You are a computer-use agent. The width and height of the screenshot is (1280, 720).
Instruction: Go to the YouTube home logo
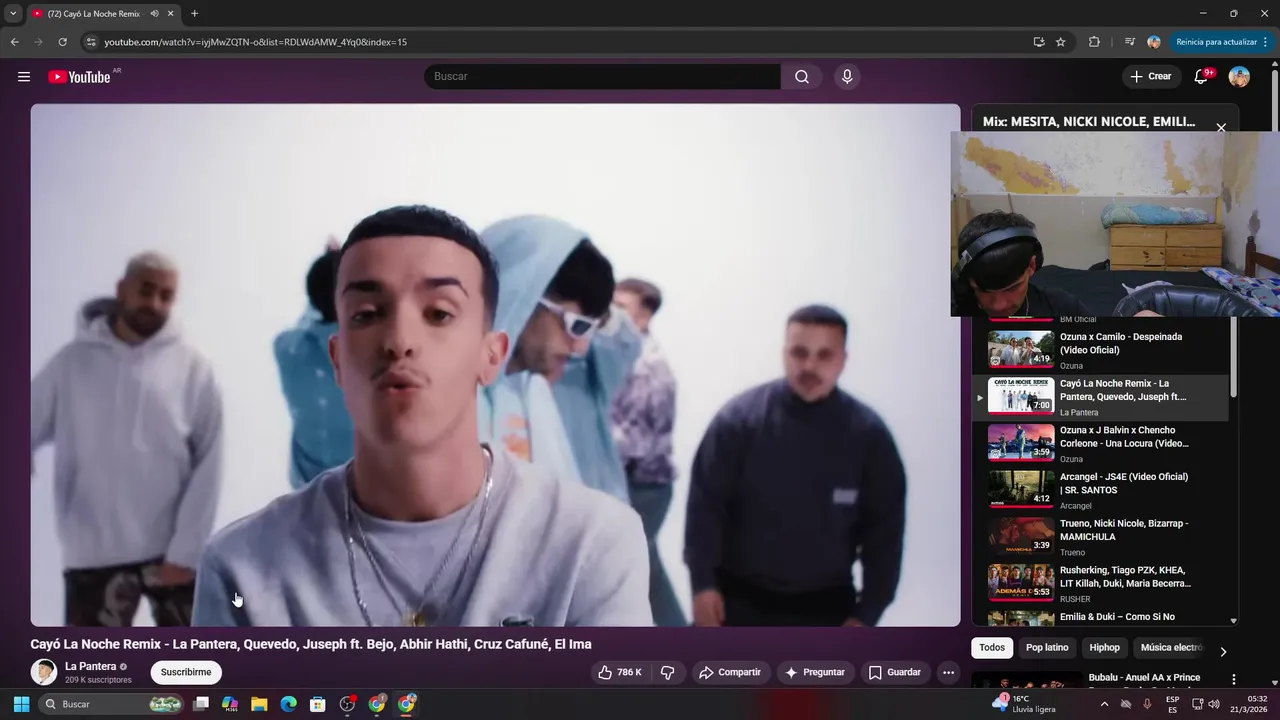pyautogui.click(x=79, y=77)
